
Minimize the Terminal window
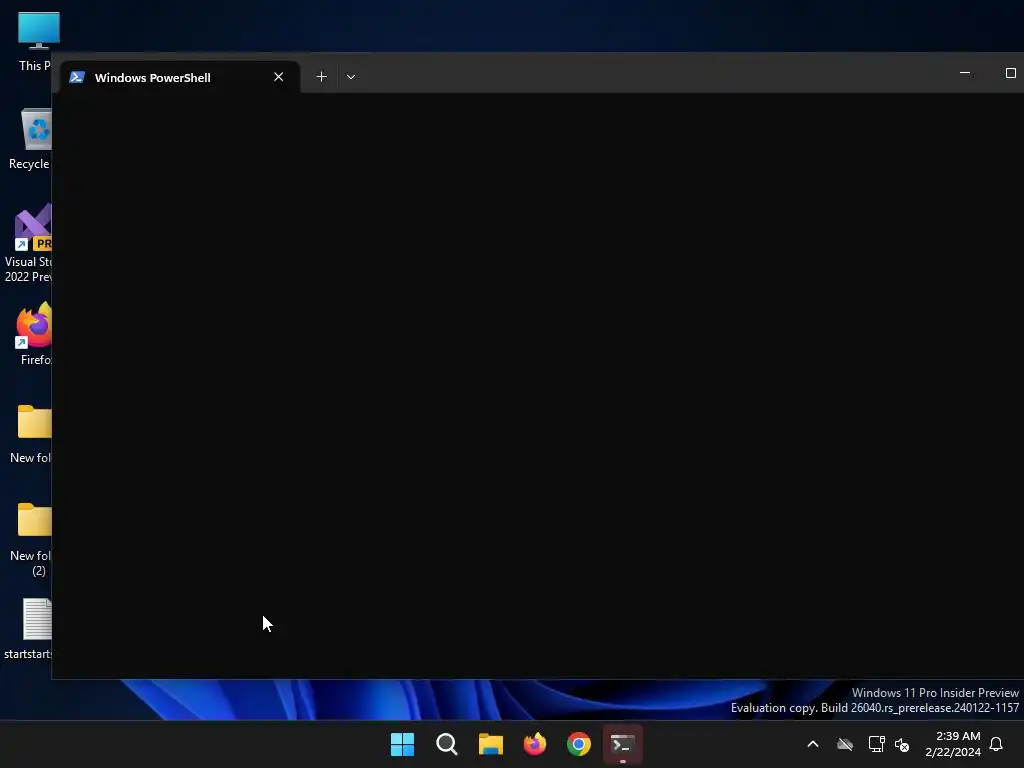pos(965,73)
